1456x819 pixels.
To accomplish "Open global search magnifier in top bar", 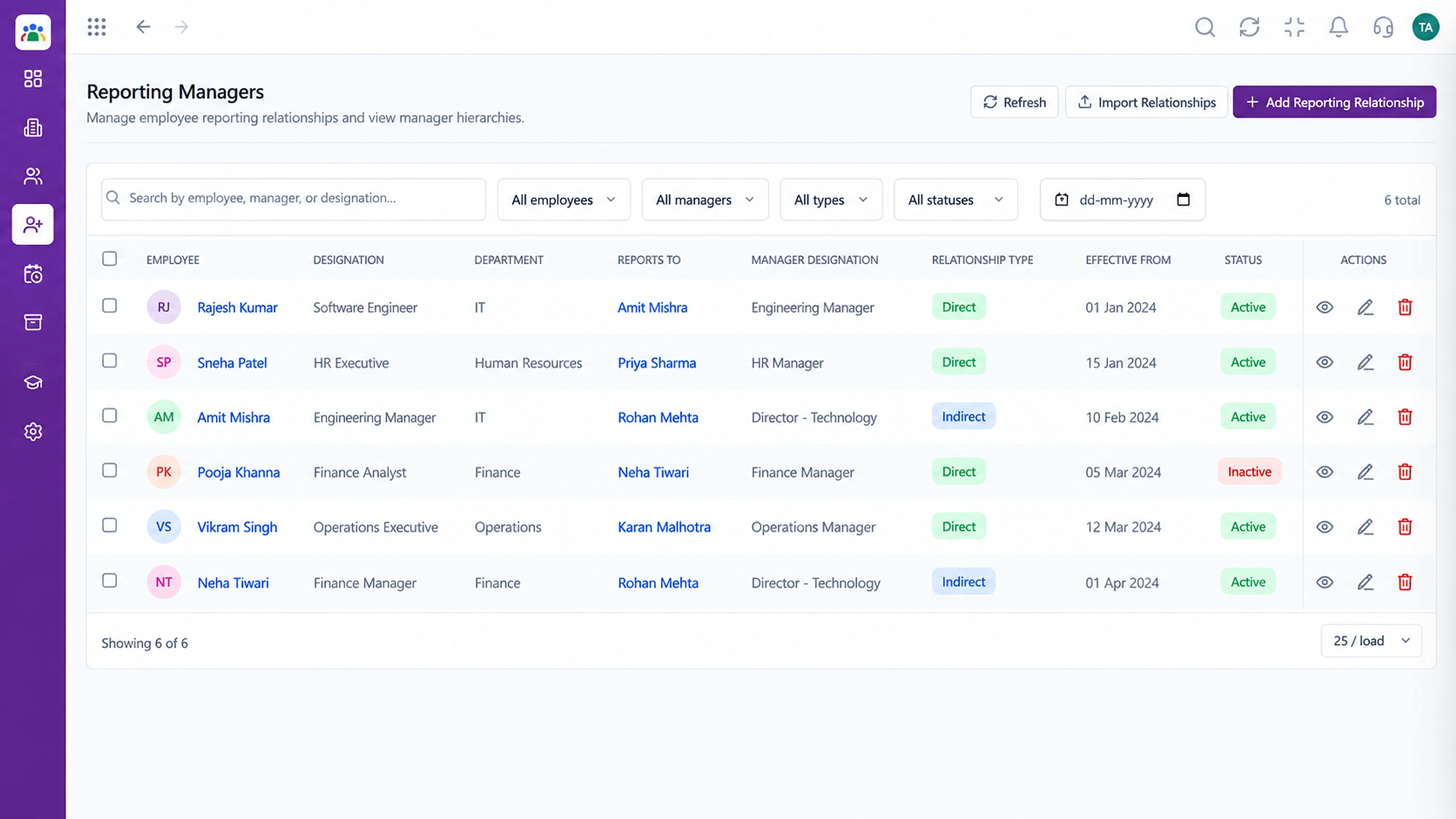I will click(x=1204, y=27).
